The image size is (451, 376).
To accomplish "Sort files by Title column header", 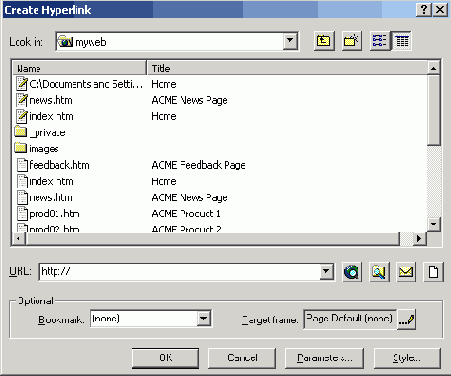I will pyautogui.click(x=287, y=68).
